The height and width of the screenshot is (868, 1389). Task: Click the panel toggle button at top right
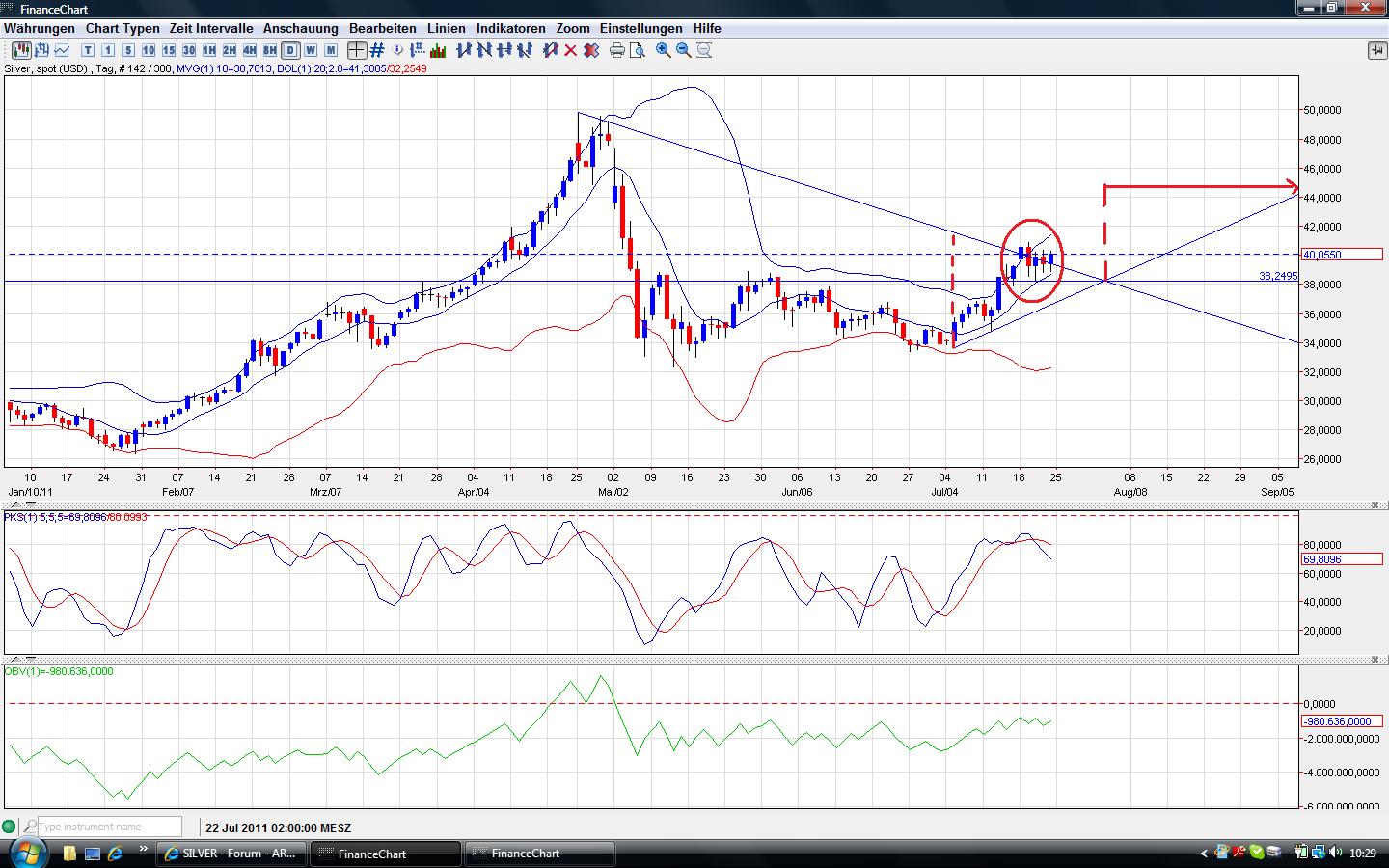[x=1376, y=50]
